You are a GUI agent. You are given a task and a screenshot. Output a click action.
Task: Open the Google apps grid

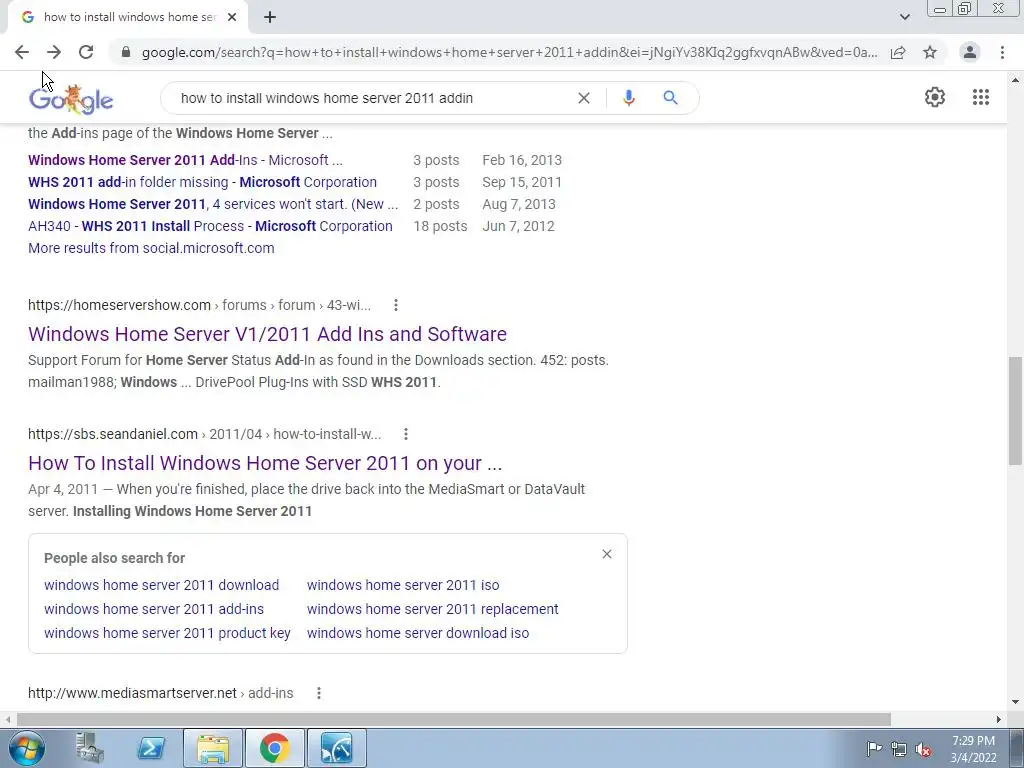pyautogui.click(x=980, y=97)
